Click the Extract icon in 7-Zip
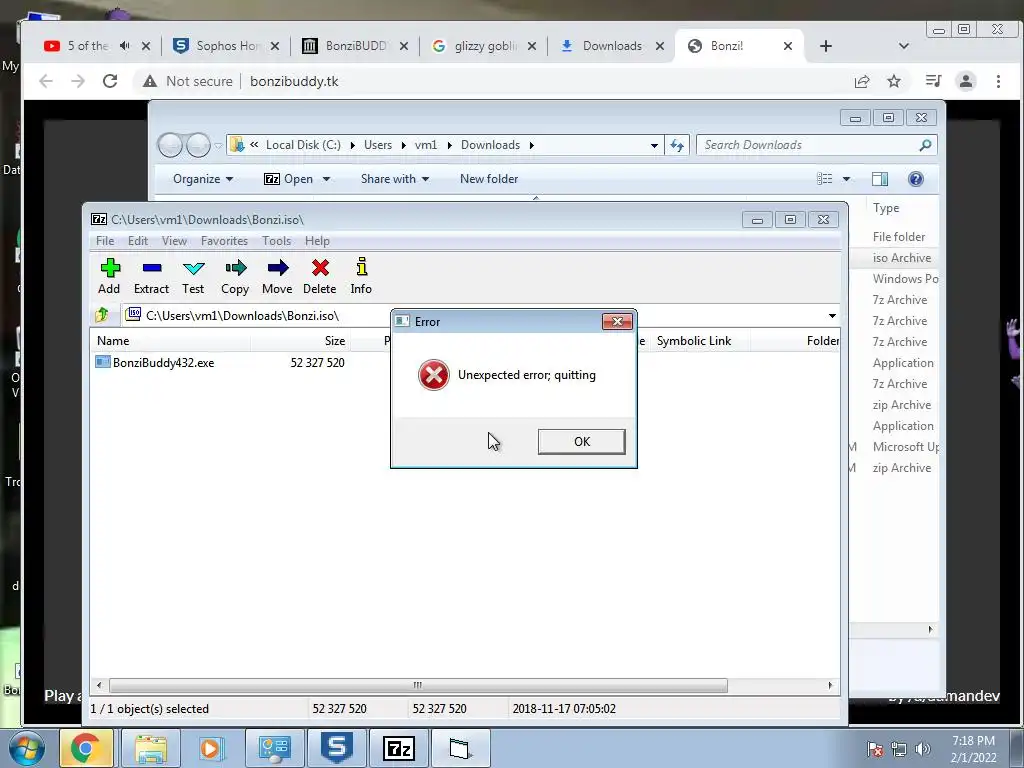Viewport: 1024px width, 768px height. point(152,276)
